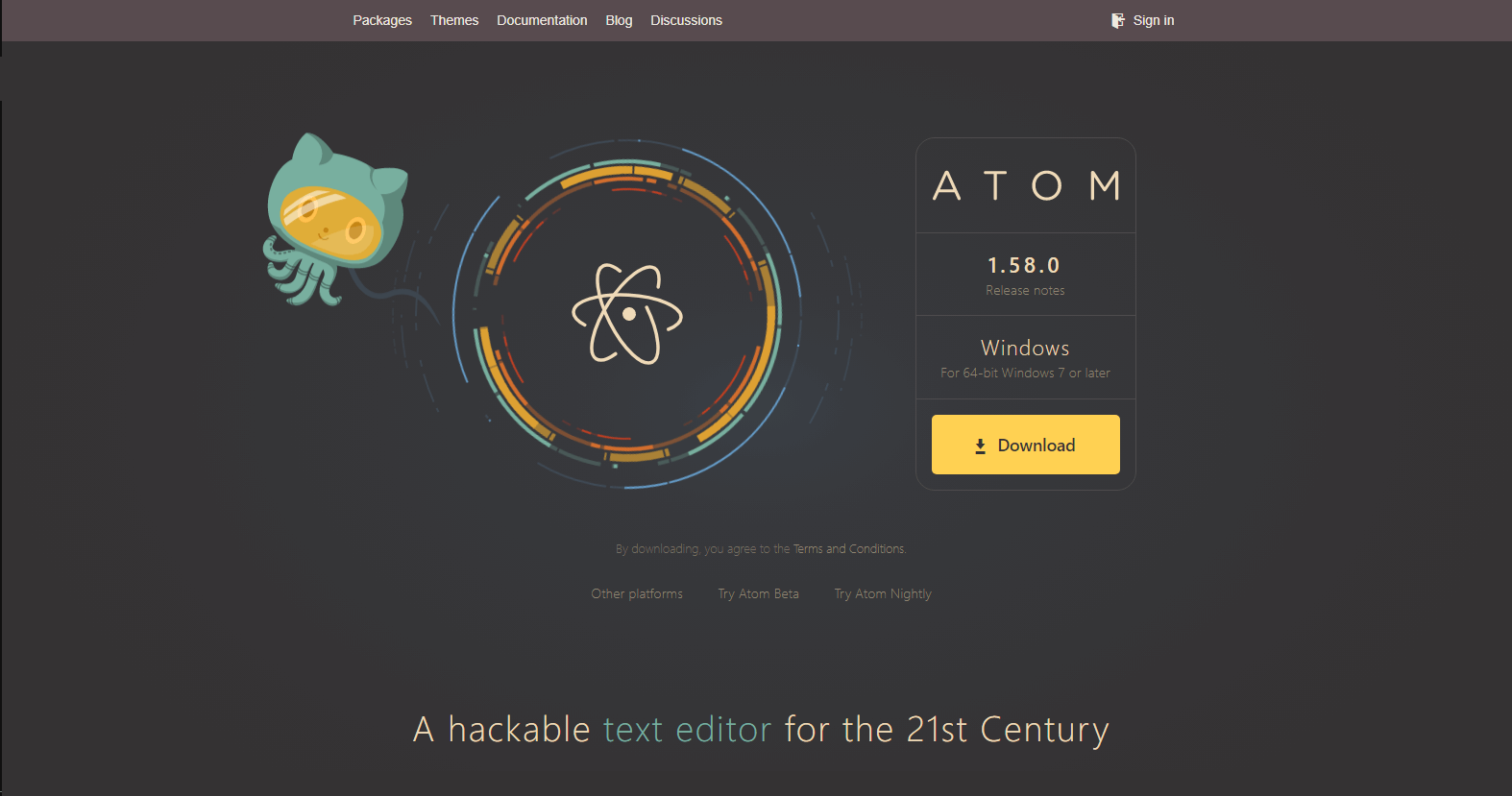Open Try Atom Nightly link
Image resolution: width=1512 pixels, height=796 pixels.
tap(883, 593)
